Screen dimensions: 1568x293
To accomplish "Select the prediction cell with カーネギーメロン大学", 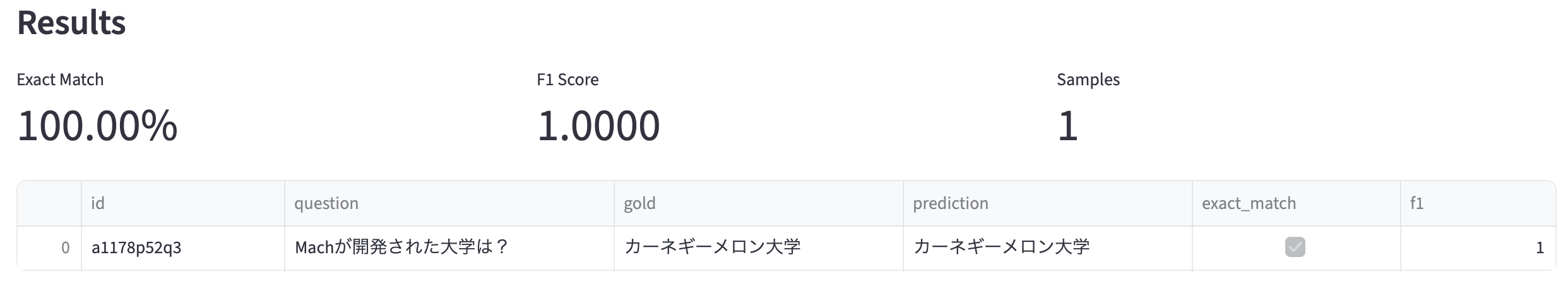I will (x=1001, y=247).
